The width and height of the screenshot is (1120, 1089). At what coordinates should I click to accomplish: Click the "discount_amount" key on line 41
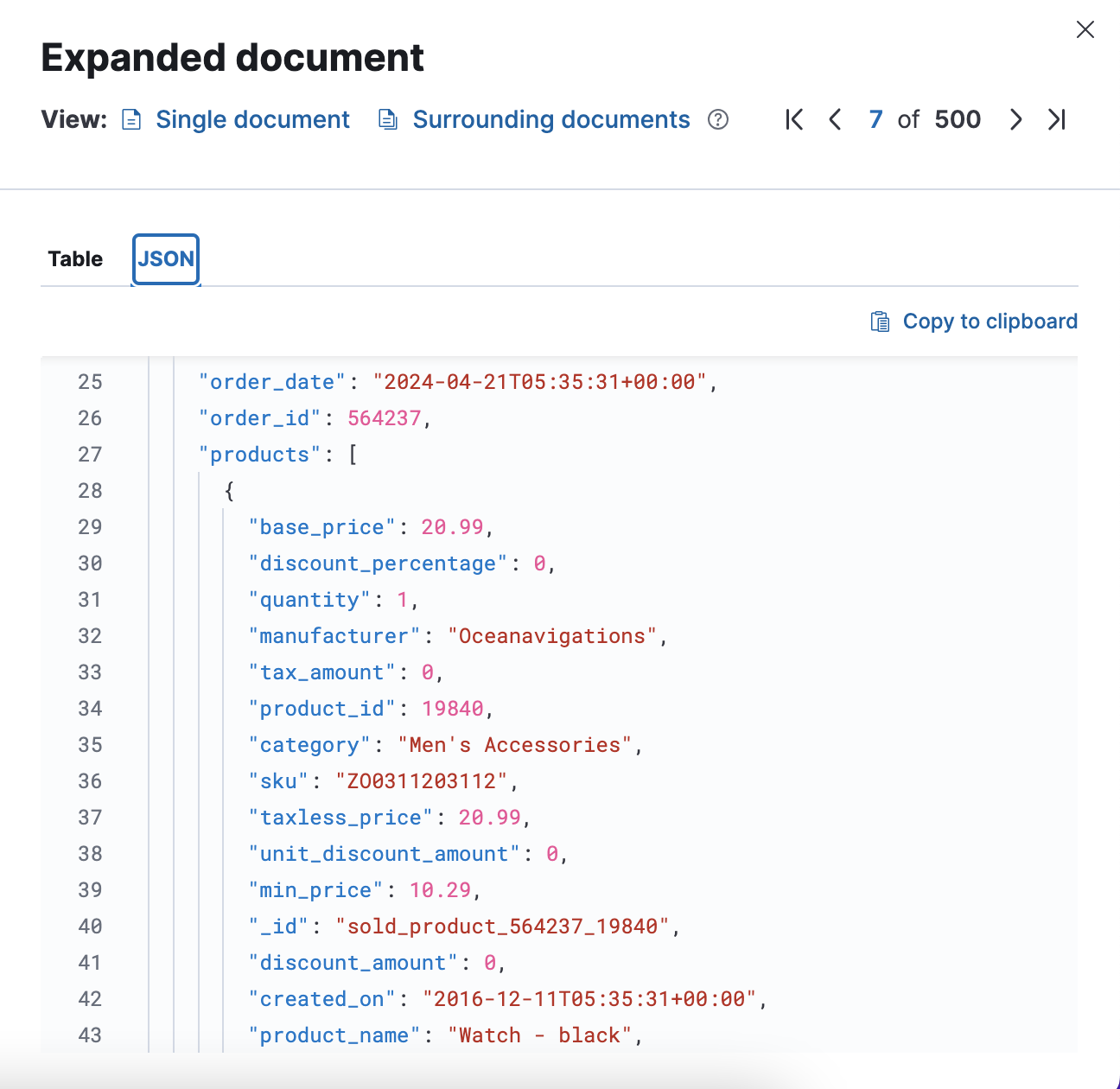click(x=353, y=963)
